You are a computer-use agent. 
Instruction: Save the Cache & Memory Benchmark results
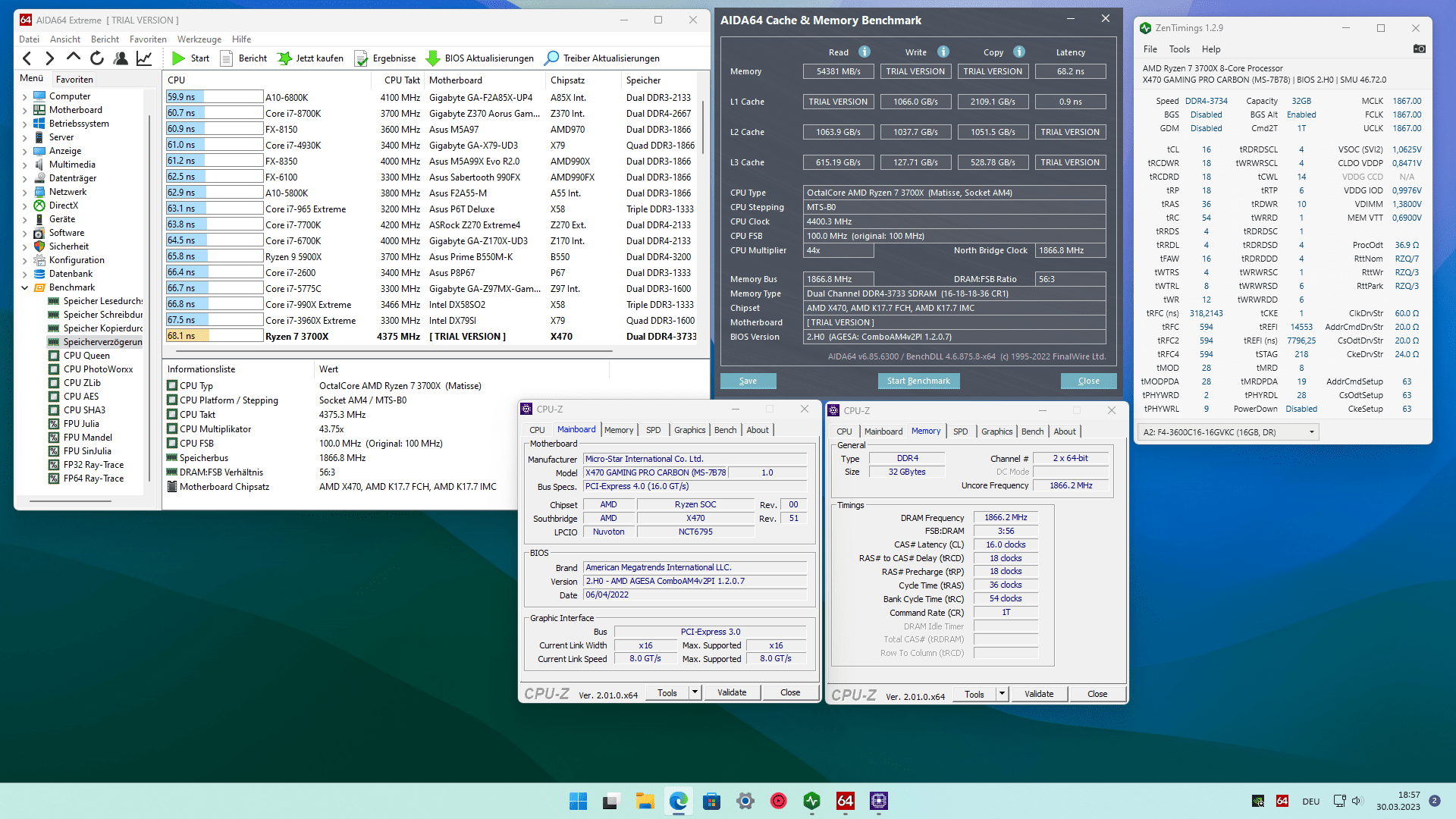tap(748, 381)
